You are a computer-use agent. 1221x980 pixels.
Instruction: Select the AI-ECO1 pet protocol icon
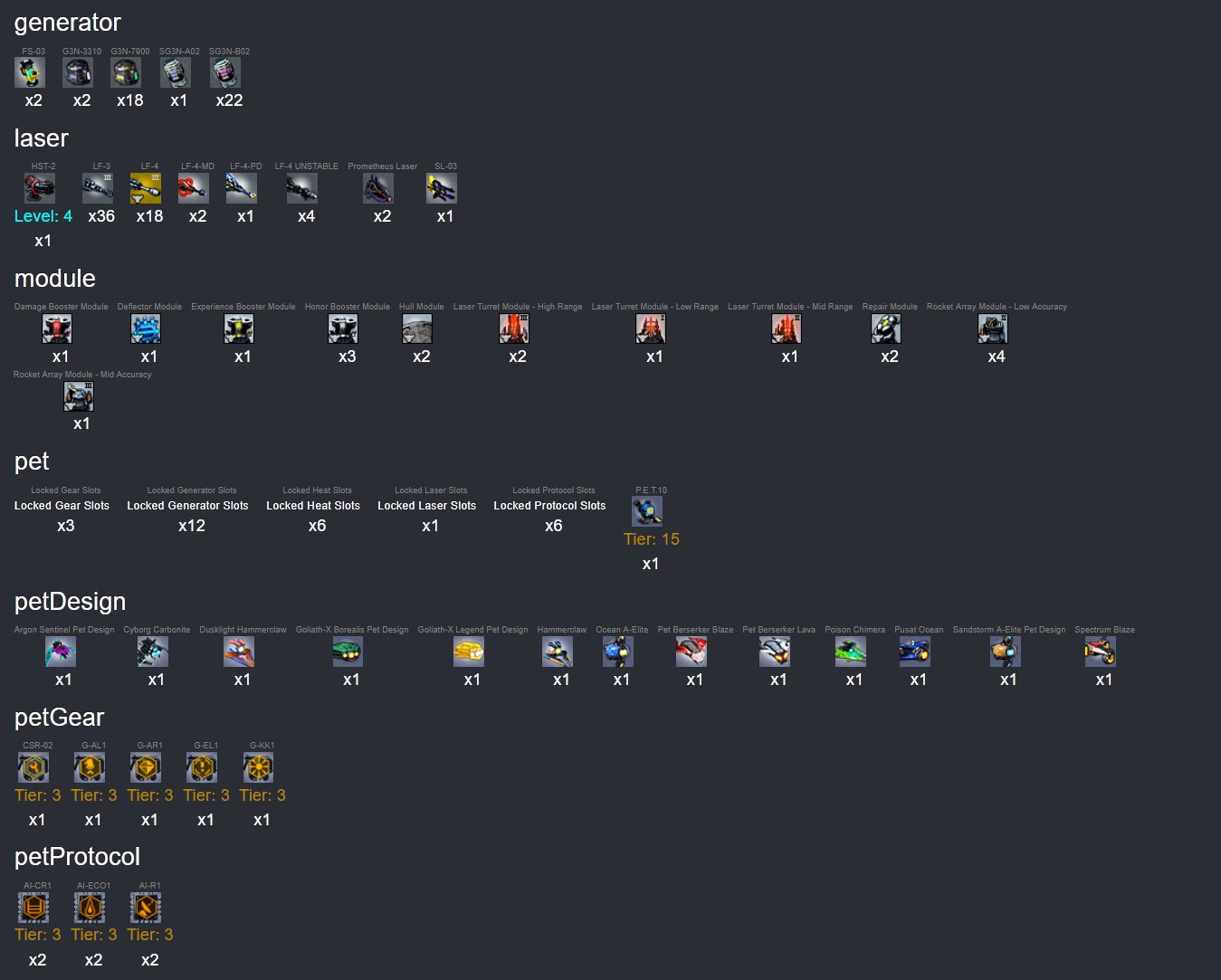90,907
